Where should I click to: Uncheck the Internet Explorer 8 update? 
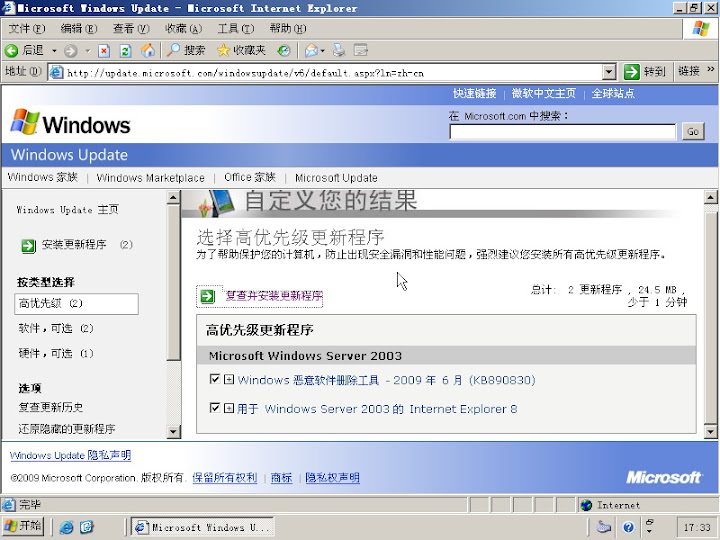[x=214, y=407]
